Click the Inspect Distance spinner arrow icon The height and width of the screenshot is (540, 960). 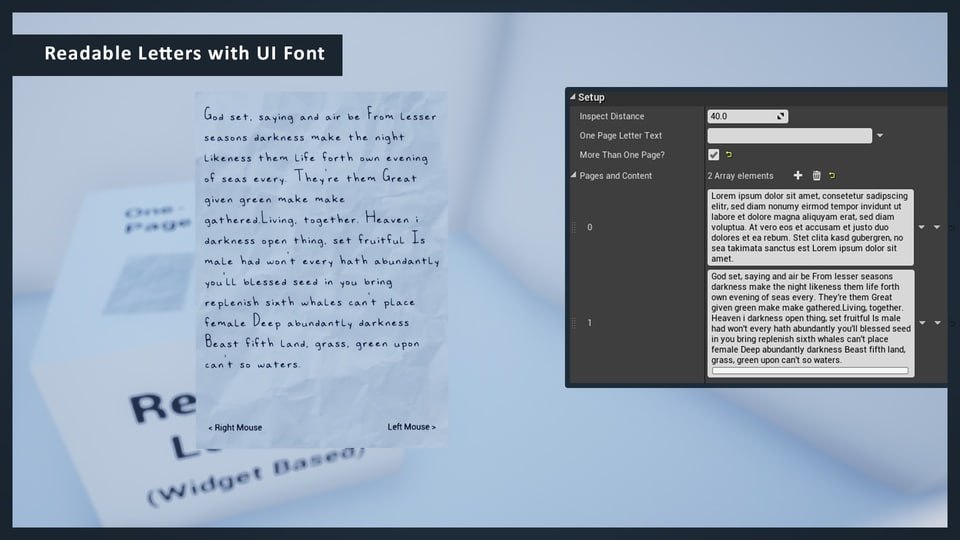coord(780,116)
